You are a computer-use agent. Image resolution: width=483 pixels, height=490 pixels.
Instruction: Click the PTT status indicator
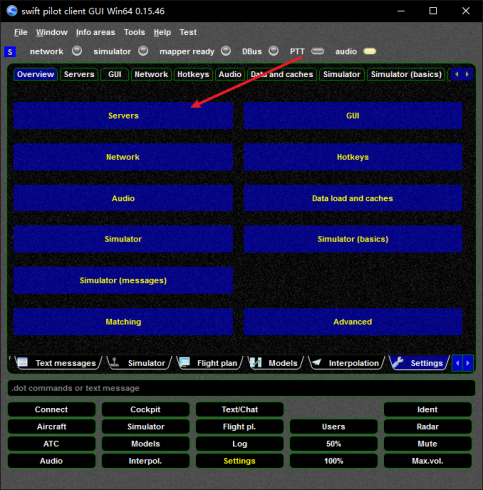click(317, 51)
